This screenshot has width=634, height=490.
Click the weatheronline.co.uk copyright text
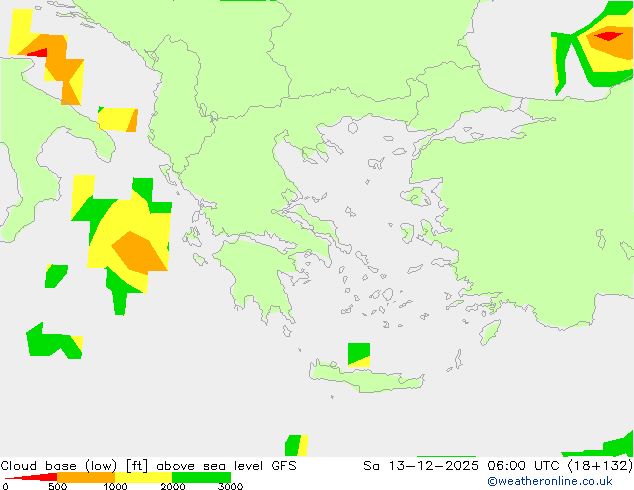550,481
